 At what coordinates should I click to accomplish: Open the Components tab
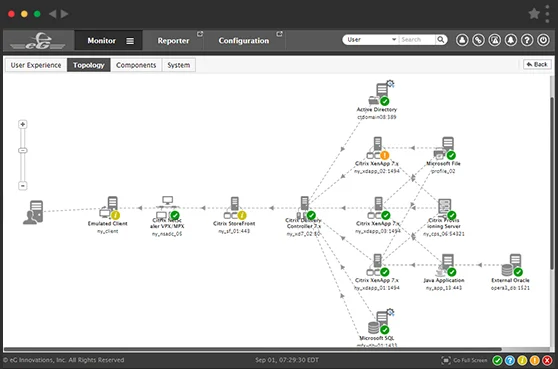click(136, 65)
